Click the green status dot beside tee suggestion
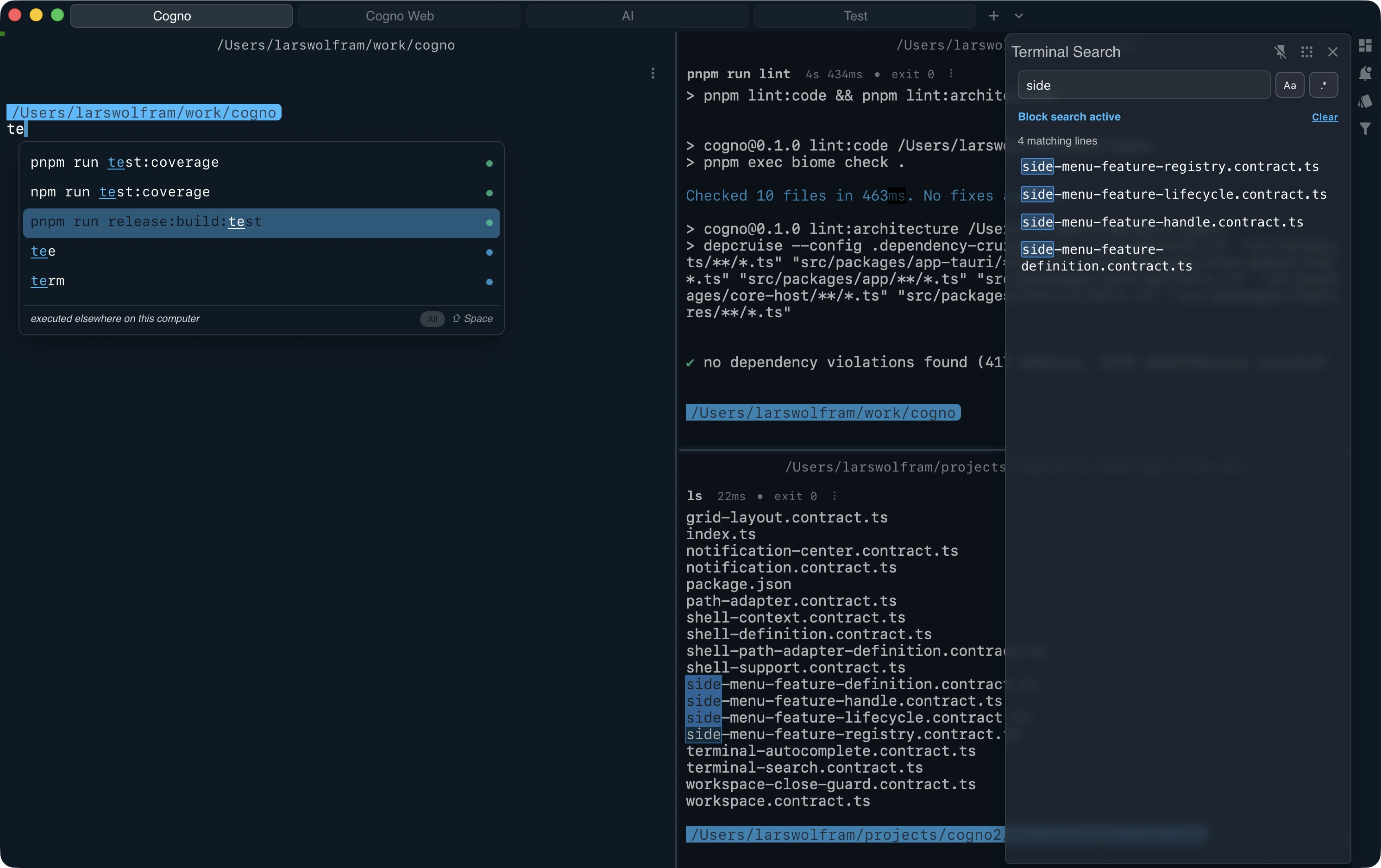The height and width of the screenshot is (868, 1381). click(489, 252)
